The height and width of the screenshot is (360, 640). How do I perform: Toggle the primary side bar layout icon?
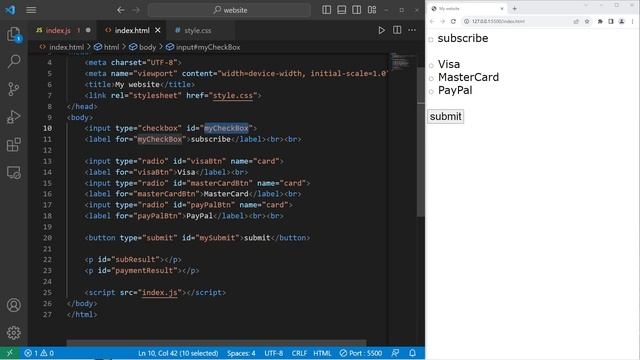(327, 10)
